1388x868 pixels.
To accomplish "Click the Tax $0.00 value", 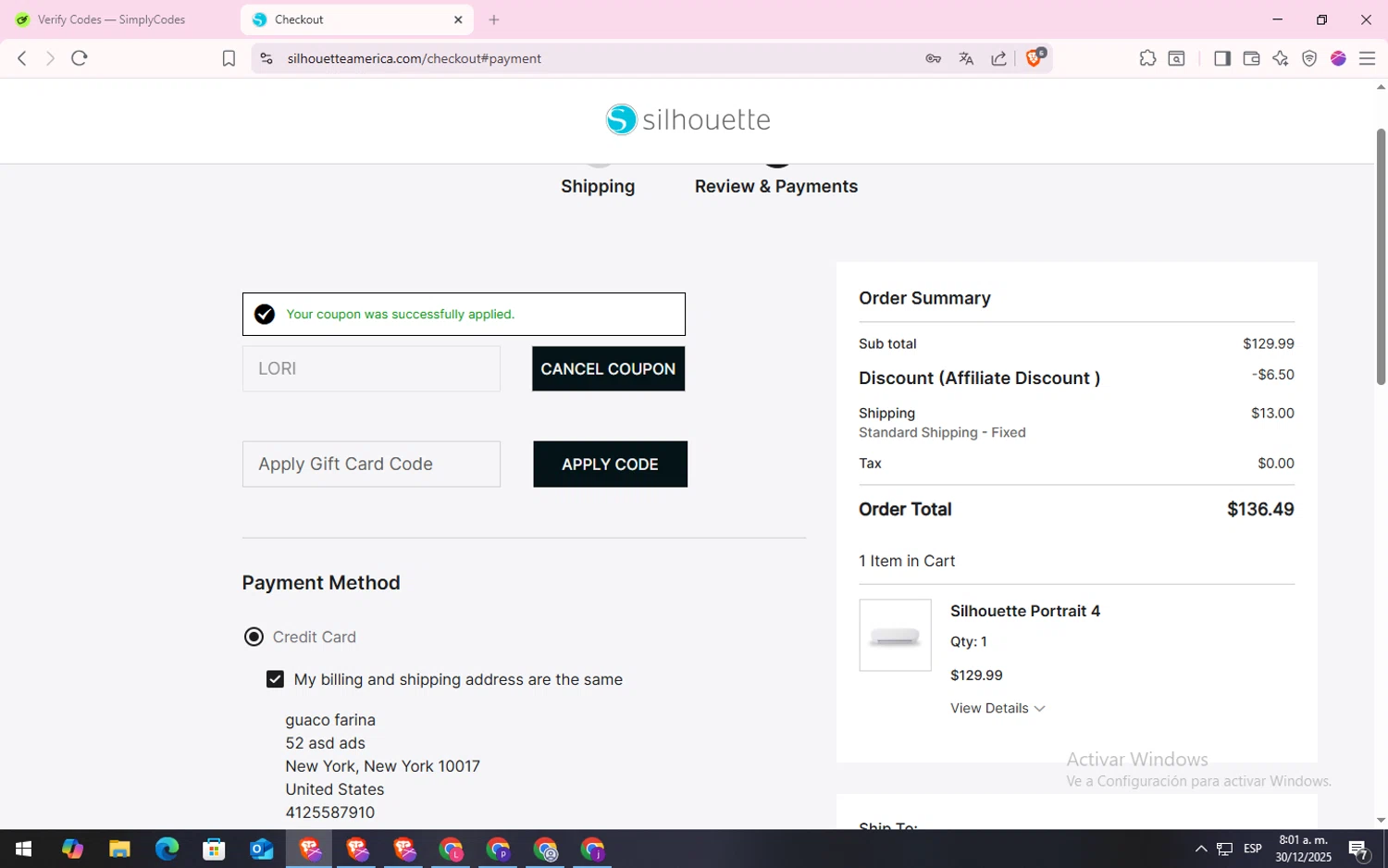I will [1276, 463].
